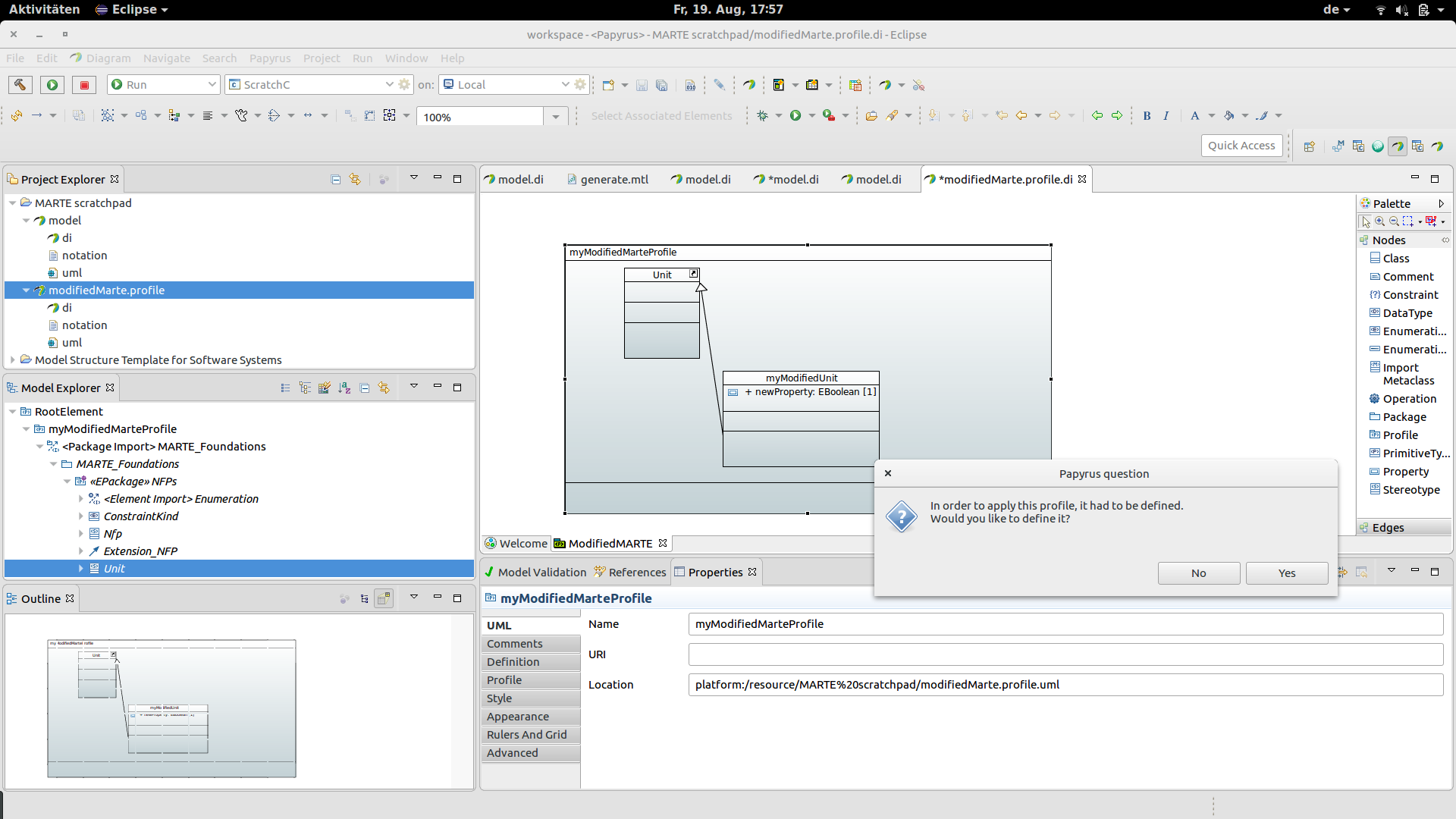Toggle Link with Editor in Project Explorer
1456x819 pixels.
tap(355, 180)
